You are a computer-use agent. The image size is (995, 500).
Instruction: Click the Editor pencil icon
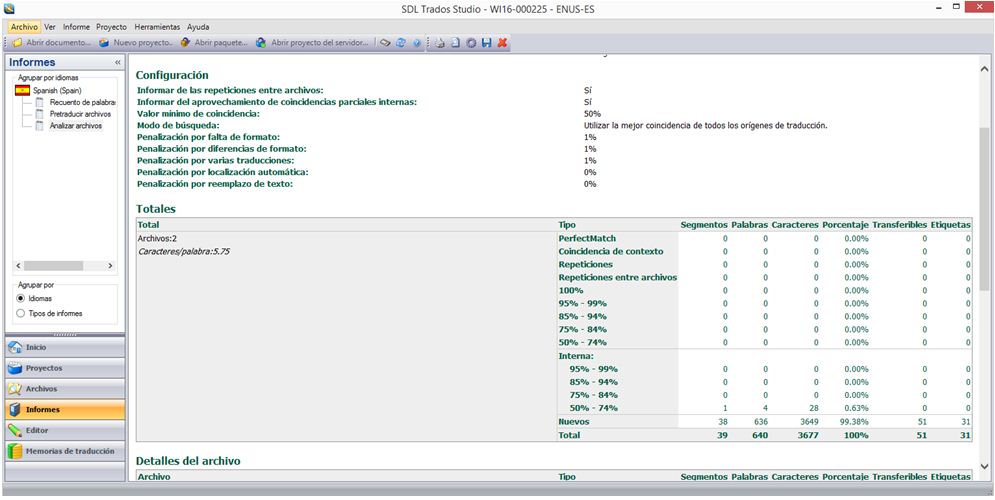(x=15, y=430)
